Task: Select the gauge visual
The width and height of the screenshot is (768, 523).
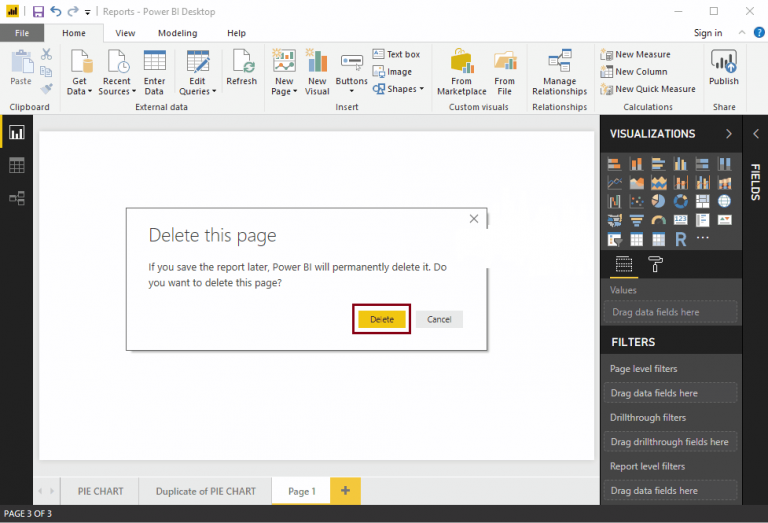Action: click(658, 220)
